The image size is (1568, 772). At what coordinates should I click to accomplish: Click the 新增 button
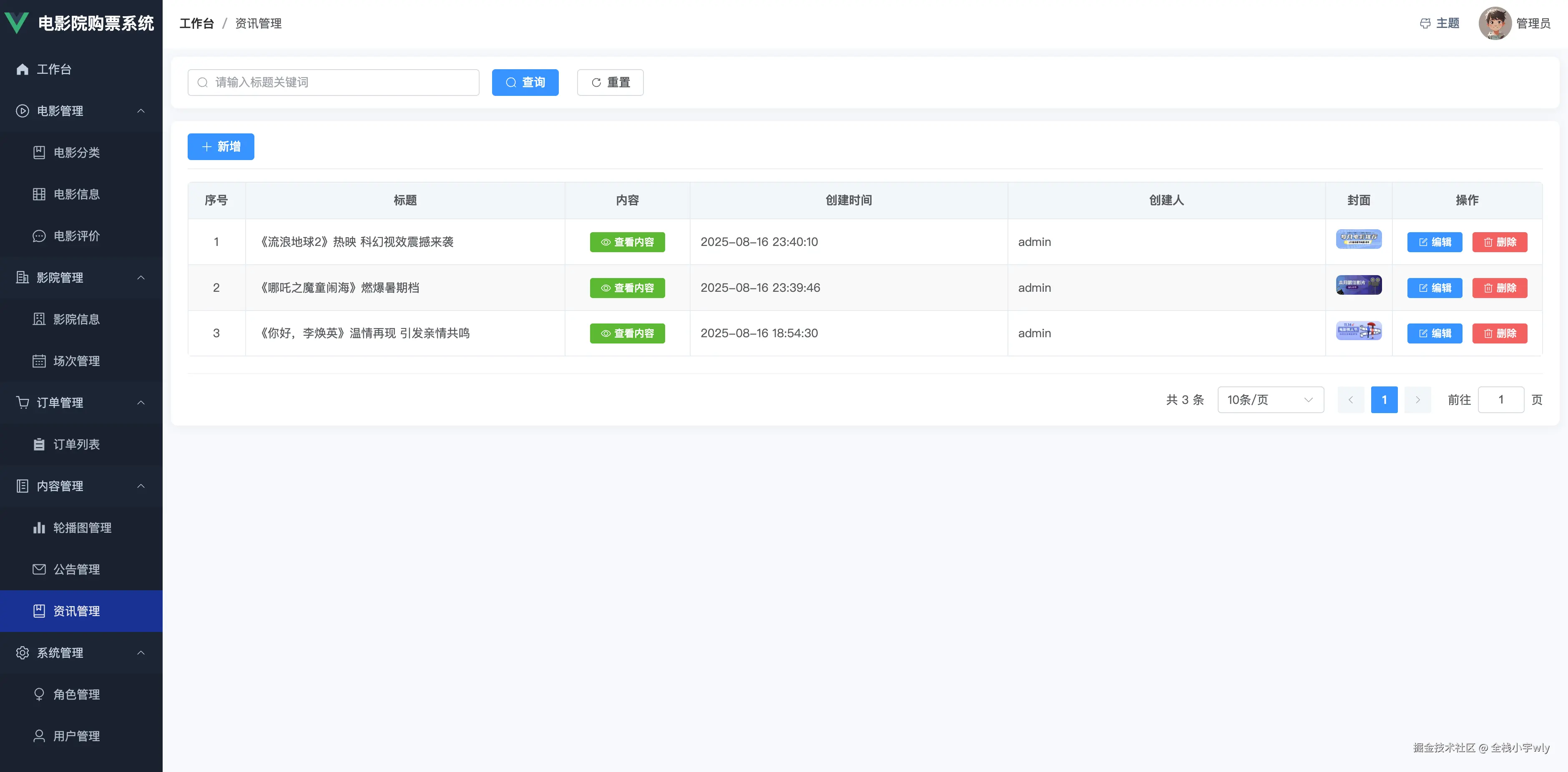click(220, 147)
